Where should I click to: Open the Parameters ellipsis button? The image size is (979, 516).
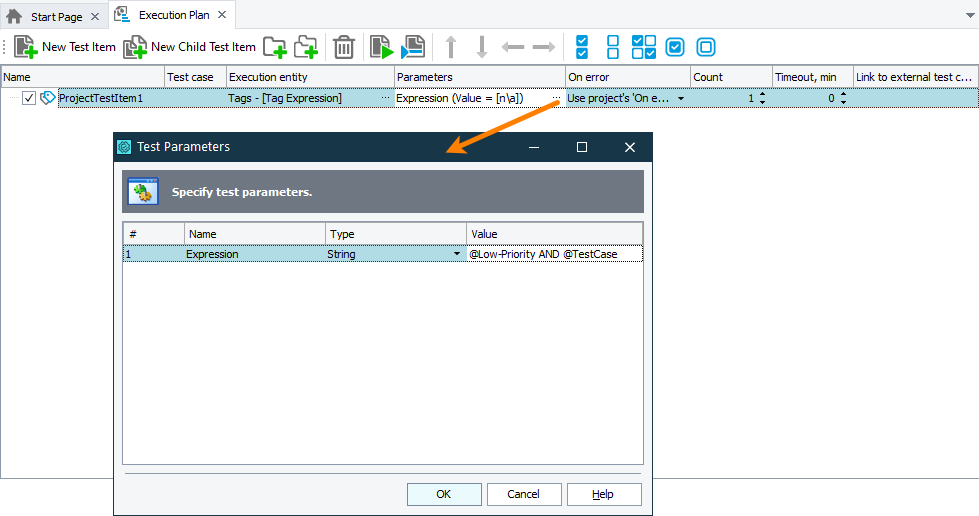coord(556,98)
